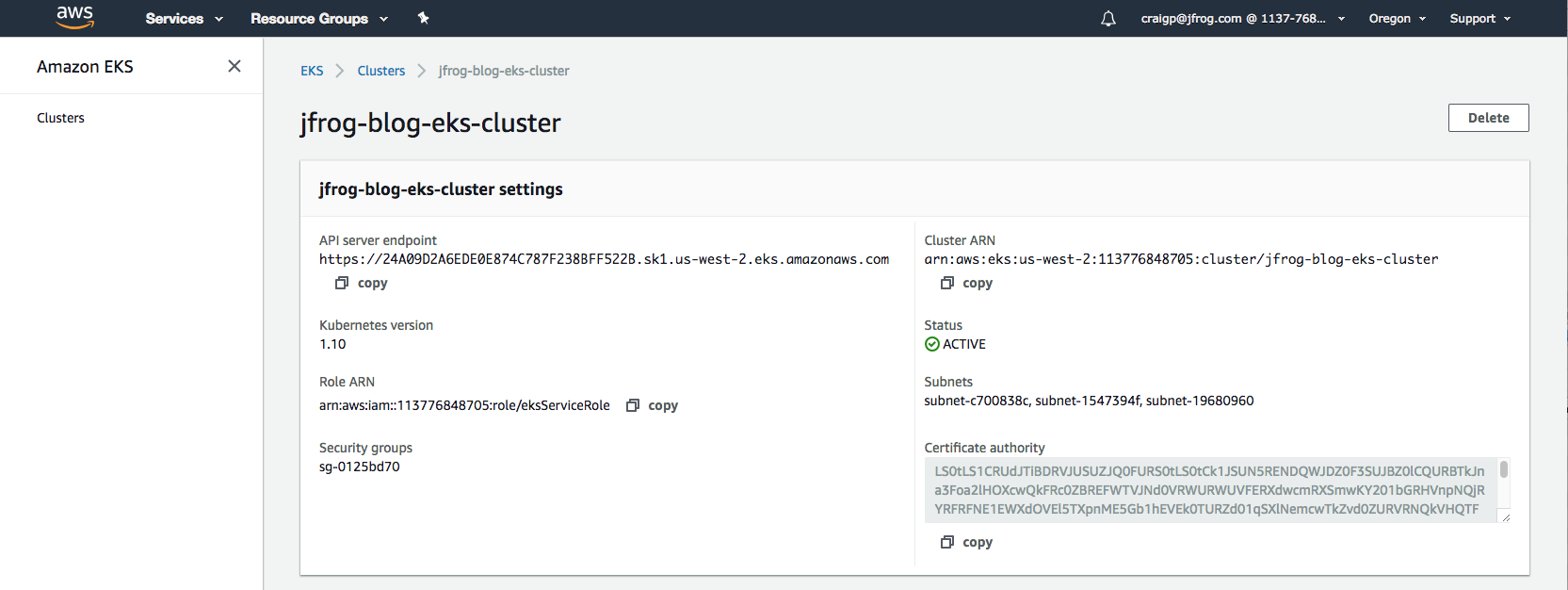The image size is (1568, 590).
Task: Click the Kubernetes version value 1.10
Action: click(x=332, y=344)
